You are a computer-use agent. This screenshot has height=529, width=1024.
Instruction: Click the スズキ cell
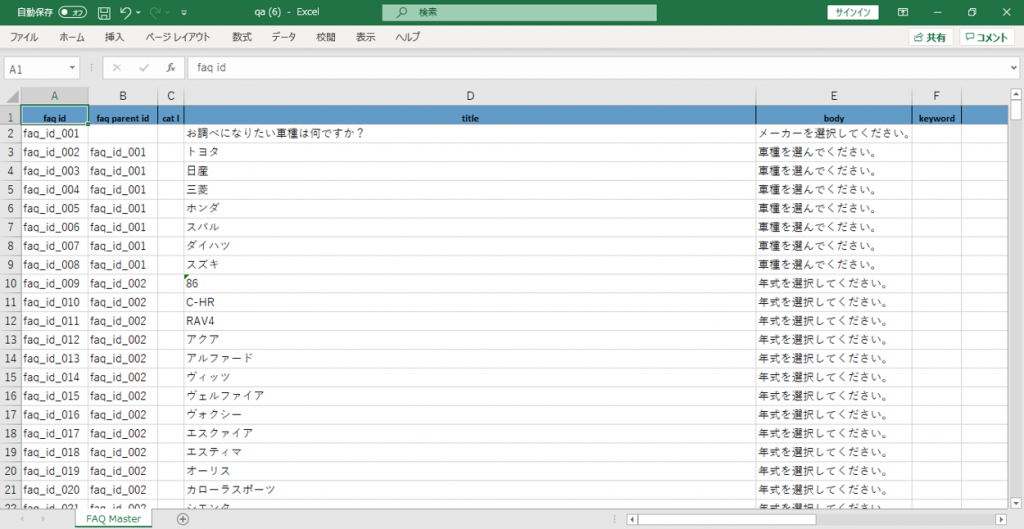point(470,264)
